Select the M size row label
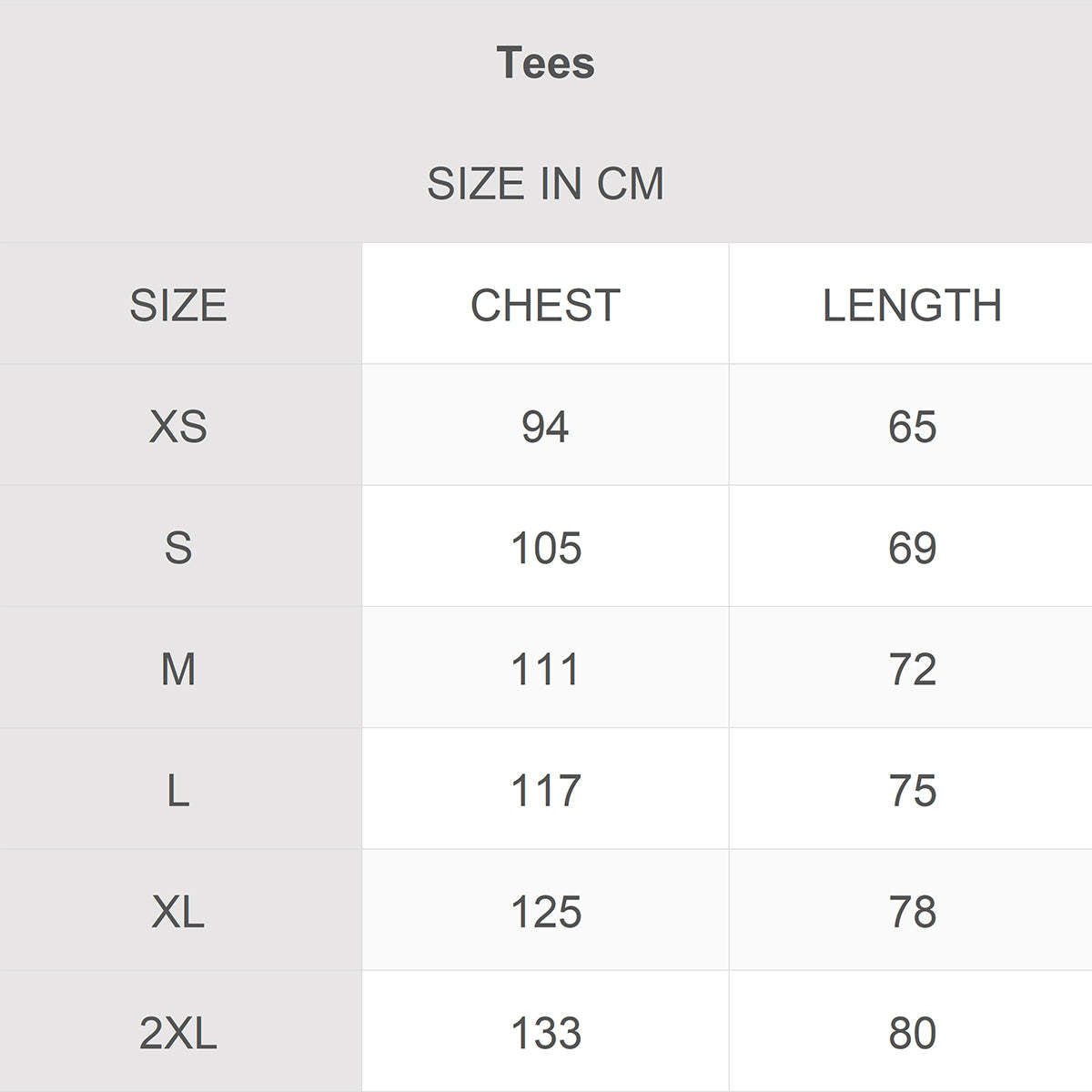Image resolution: width=1092 pixels, height=1092 pixels. coord(178,669)
